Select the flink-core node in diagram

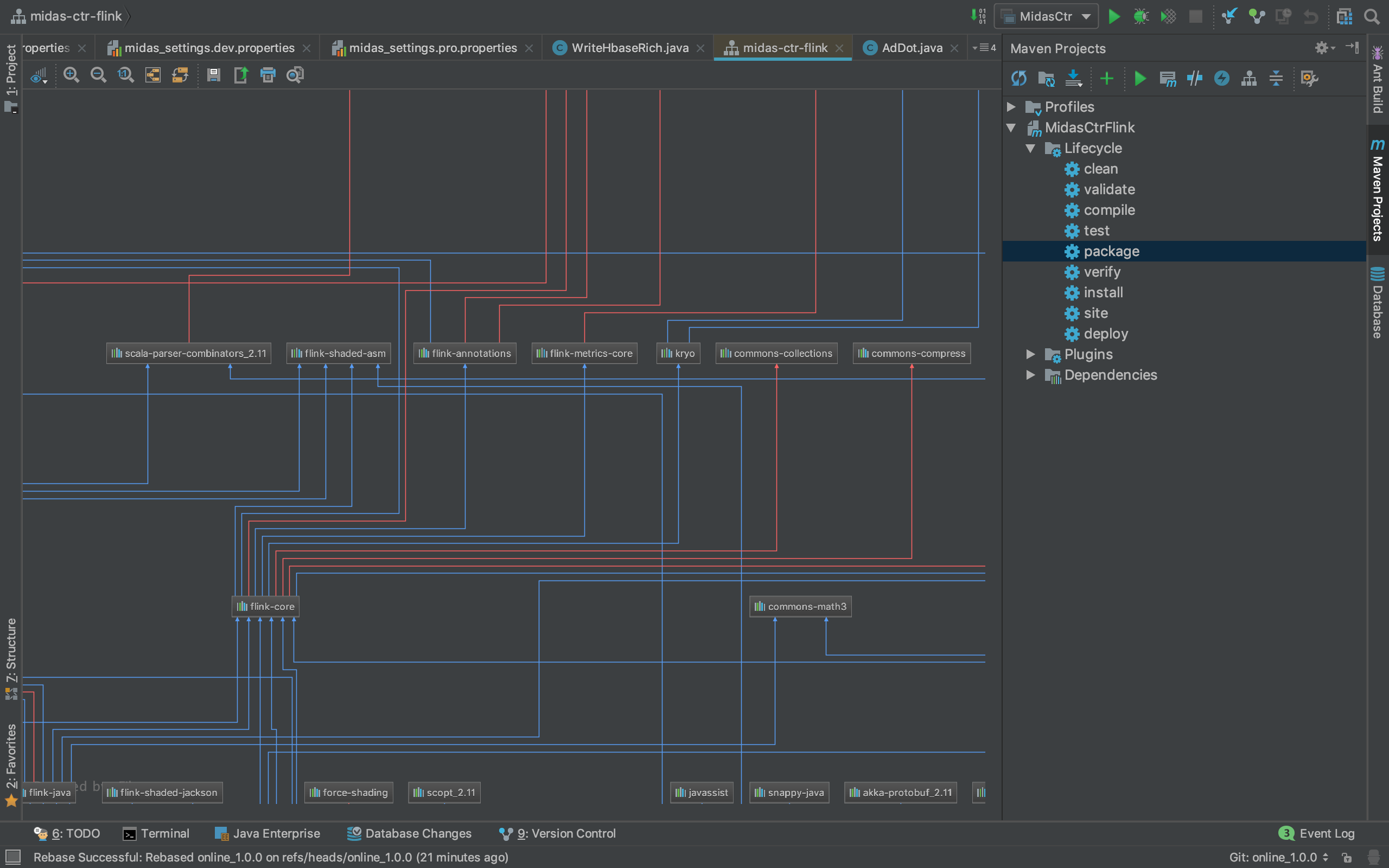(x=265, y=606)
